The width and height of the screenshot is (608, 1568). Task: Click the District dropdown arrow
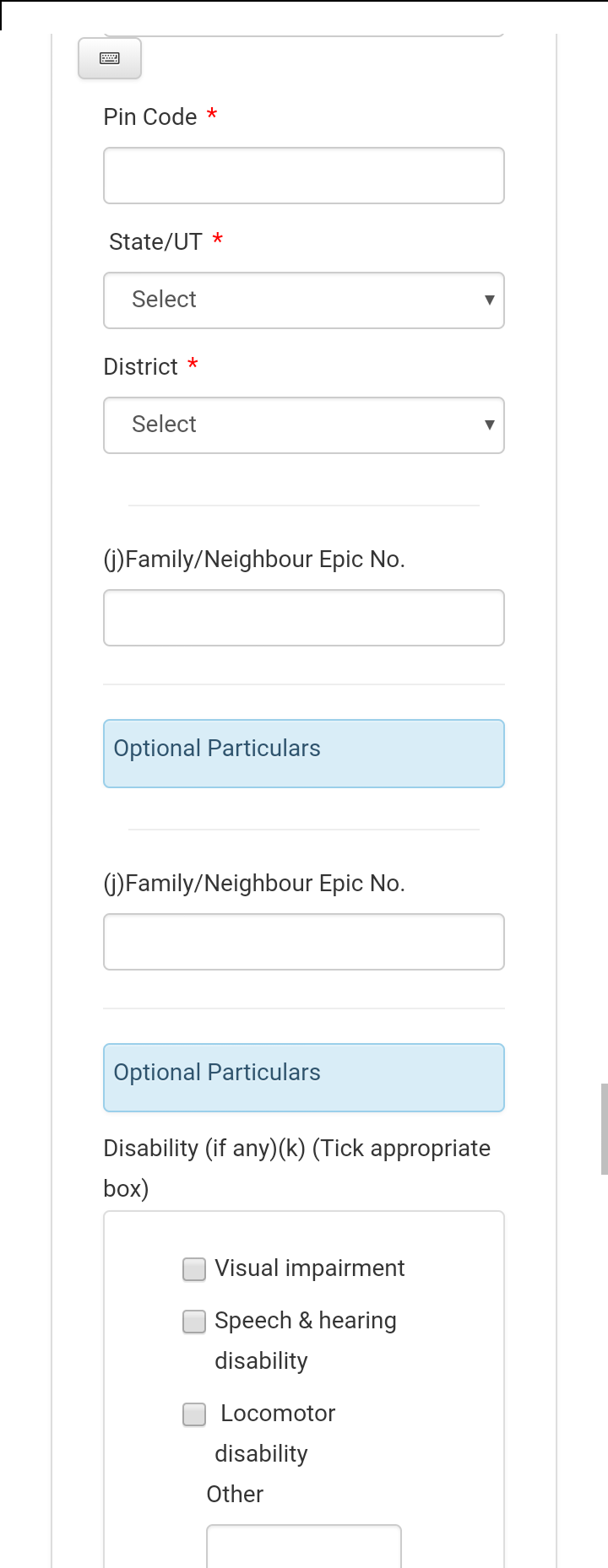[x=489, y=424]
